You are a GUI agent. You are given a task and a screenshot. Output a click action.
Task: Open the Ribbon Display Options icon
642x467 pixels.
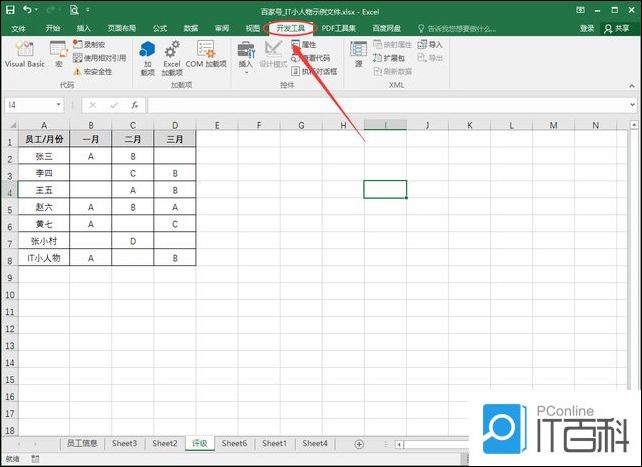580,10
